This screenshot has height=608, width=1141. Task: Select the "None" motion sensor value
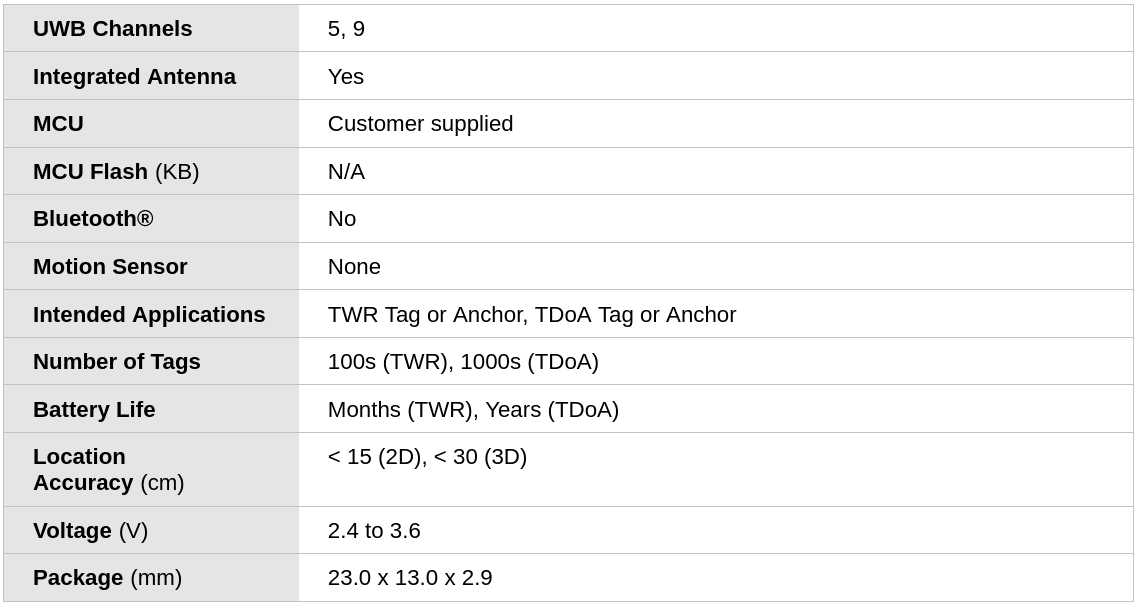(x=354, y=267)
